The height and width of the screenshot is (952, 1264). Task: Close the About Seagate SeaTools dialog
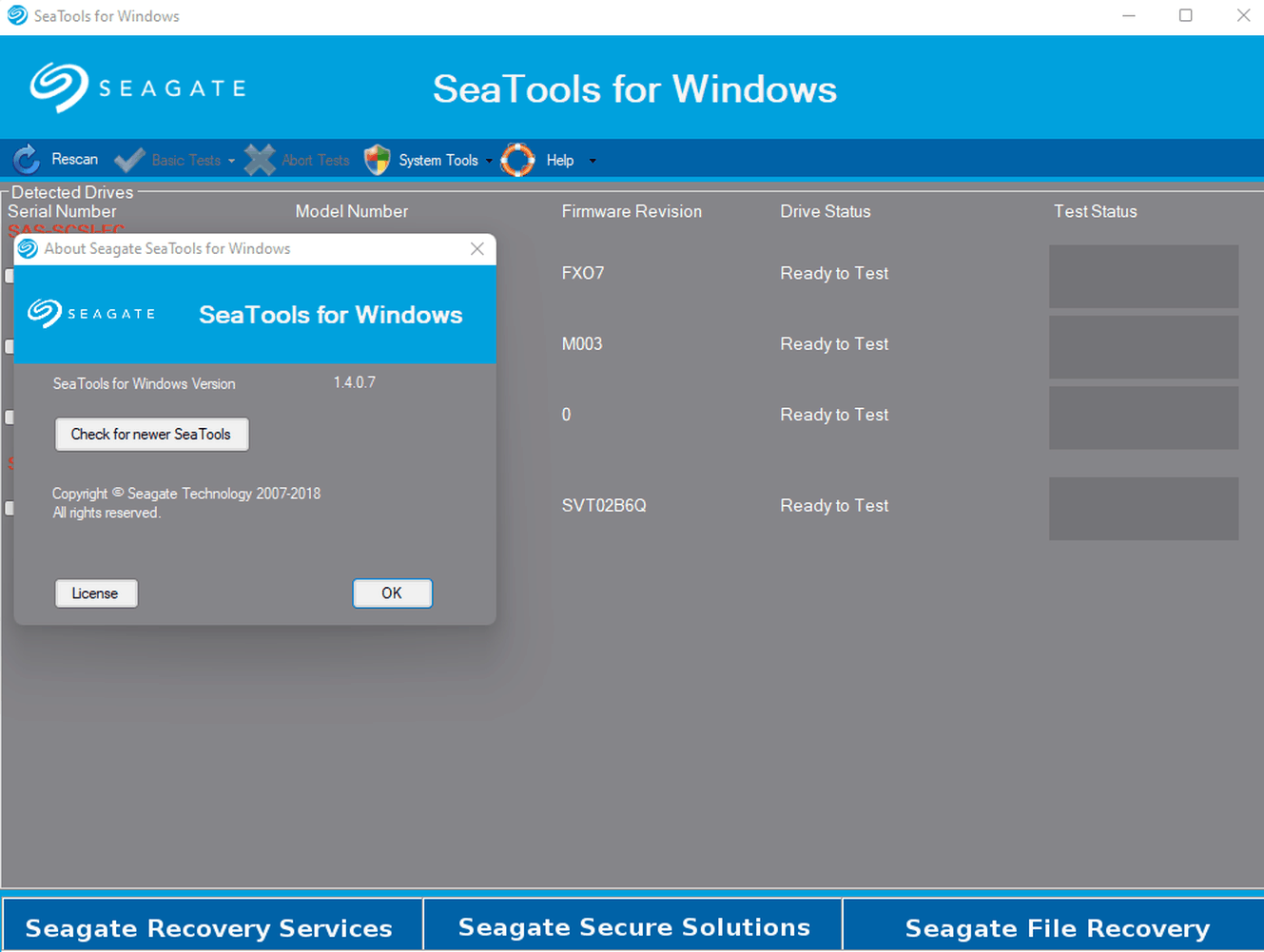[x=477, y=248]
